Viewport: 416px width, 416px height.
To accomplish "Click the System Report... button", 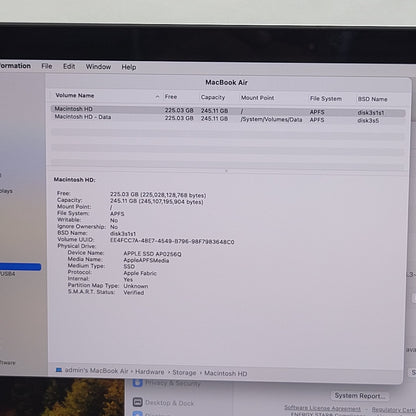I will (x=359, y=396).
